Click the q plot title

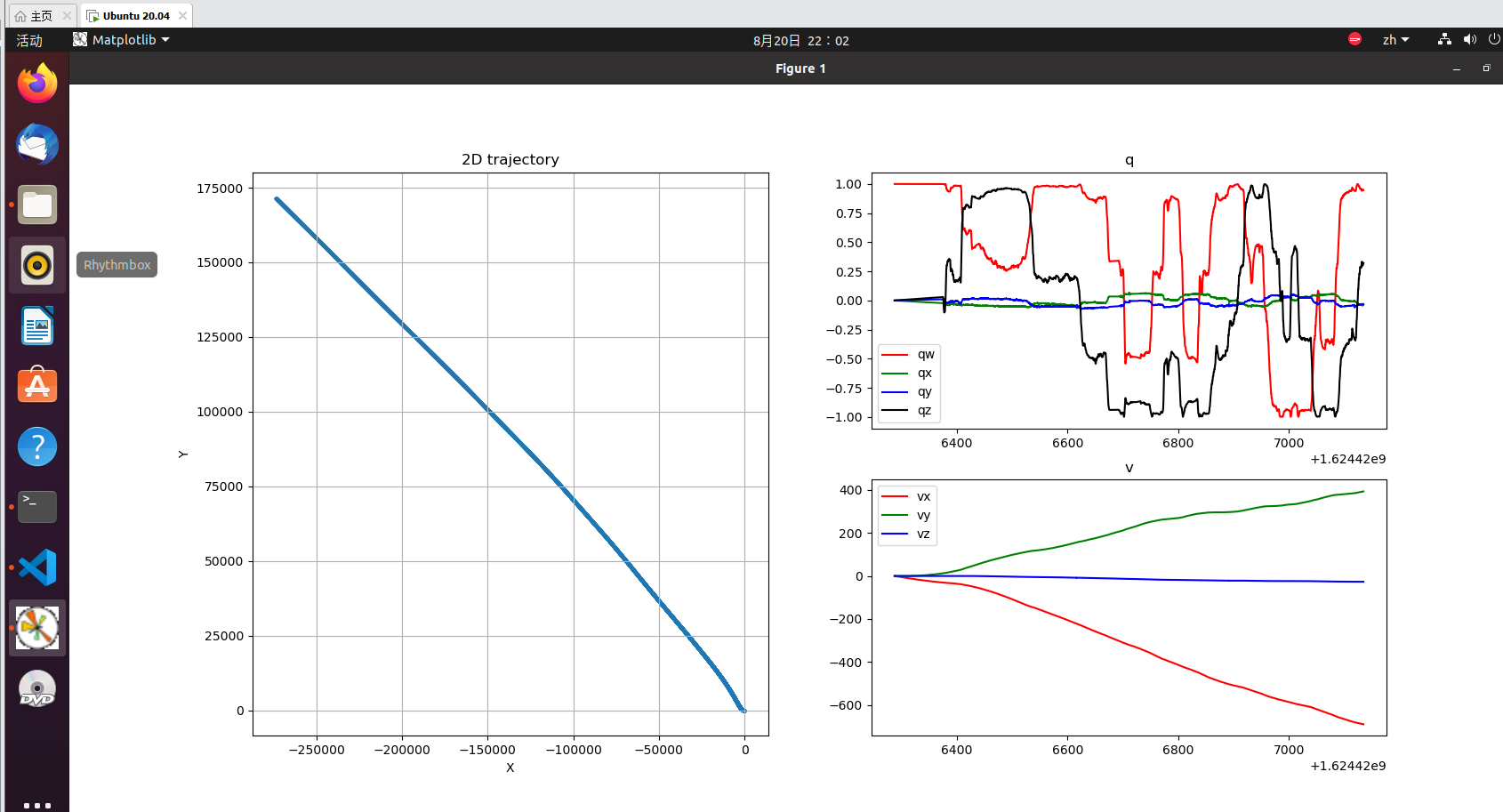click(1129, 160)
